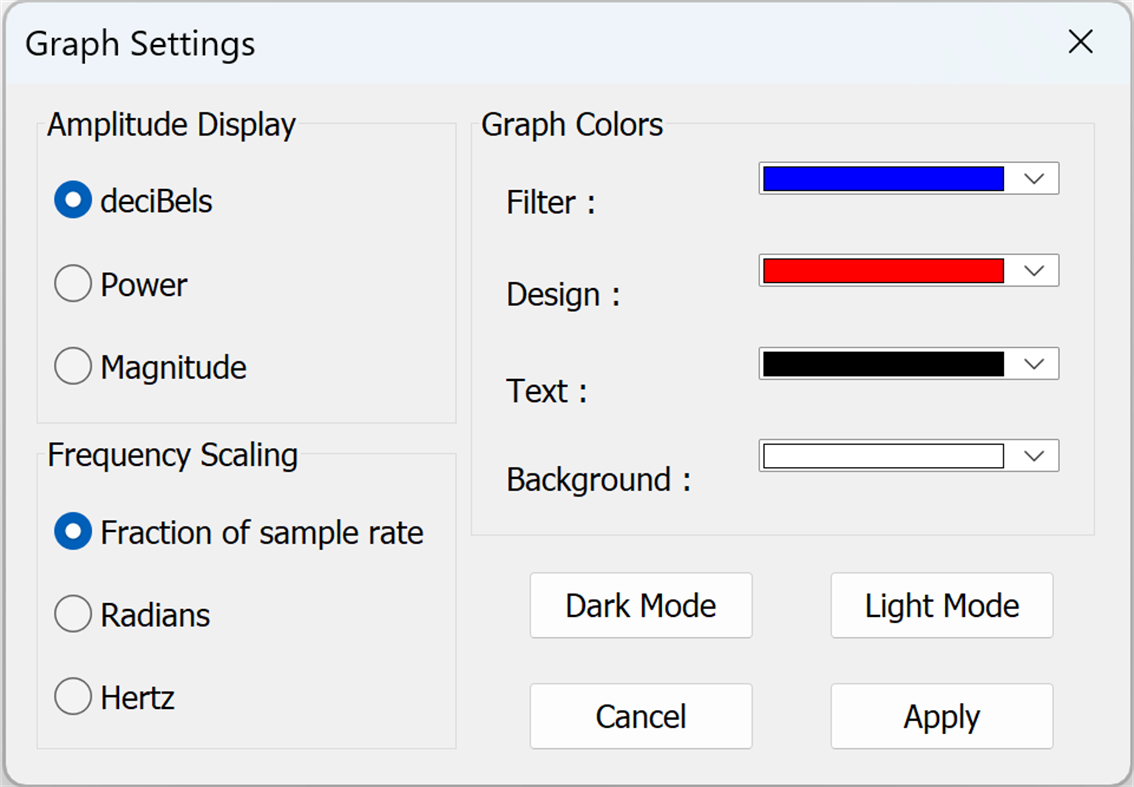
Task: Close the Graph Settings dialog
Action: [x=1080, y=42]
